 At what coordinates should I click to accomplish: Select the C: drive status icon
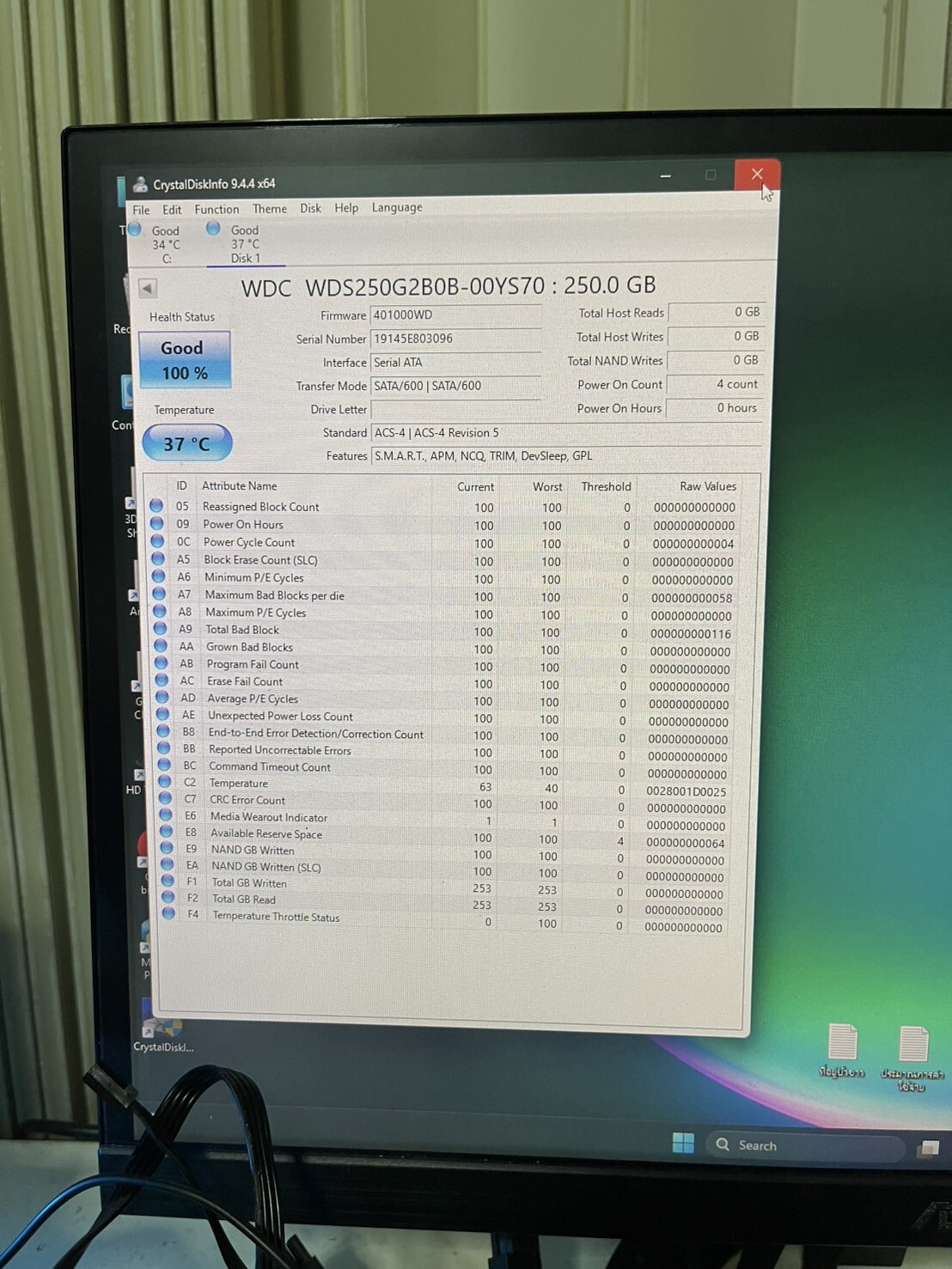[x=135, y=229]
